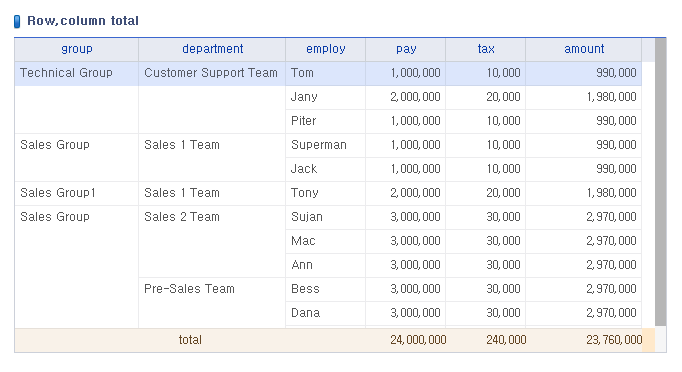Select the Technical Group cell

coord(77,73)
